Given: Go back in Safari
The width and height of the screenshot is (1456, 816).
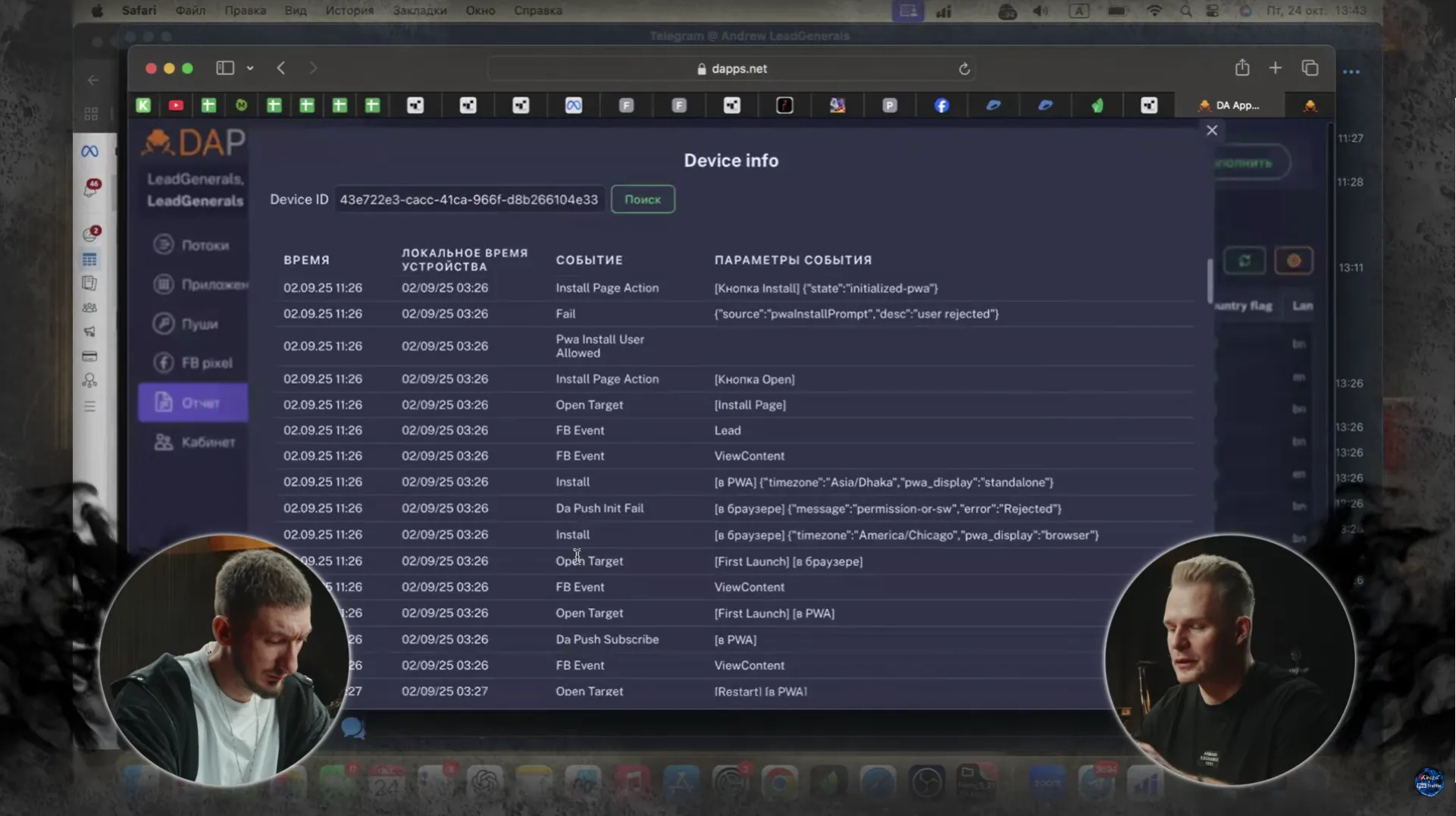Looking at the screenshot, I should 281,67.
